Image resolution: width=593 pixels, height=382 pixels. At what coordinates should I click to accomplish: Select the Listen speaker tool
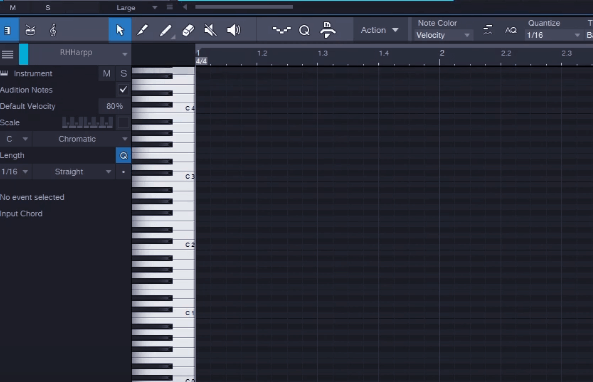[x=233, y=30]
